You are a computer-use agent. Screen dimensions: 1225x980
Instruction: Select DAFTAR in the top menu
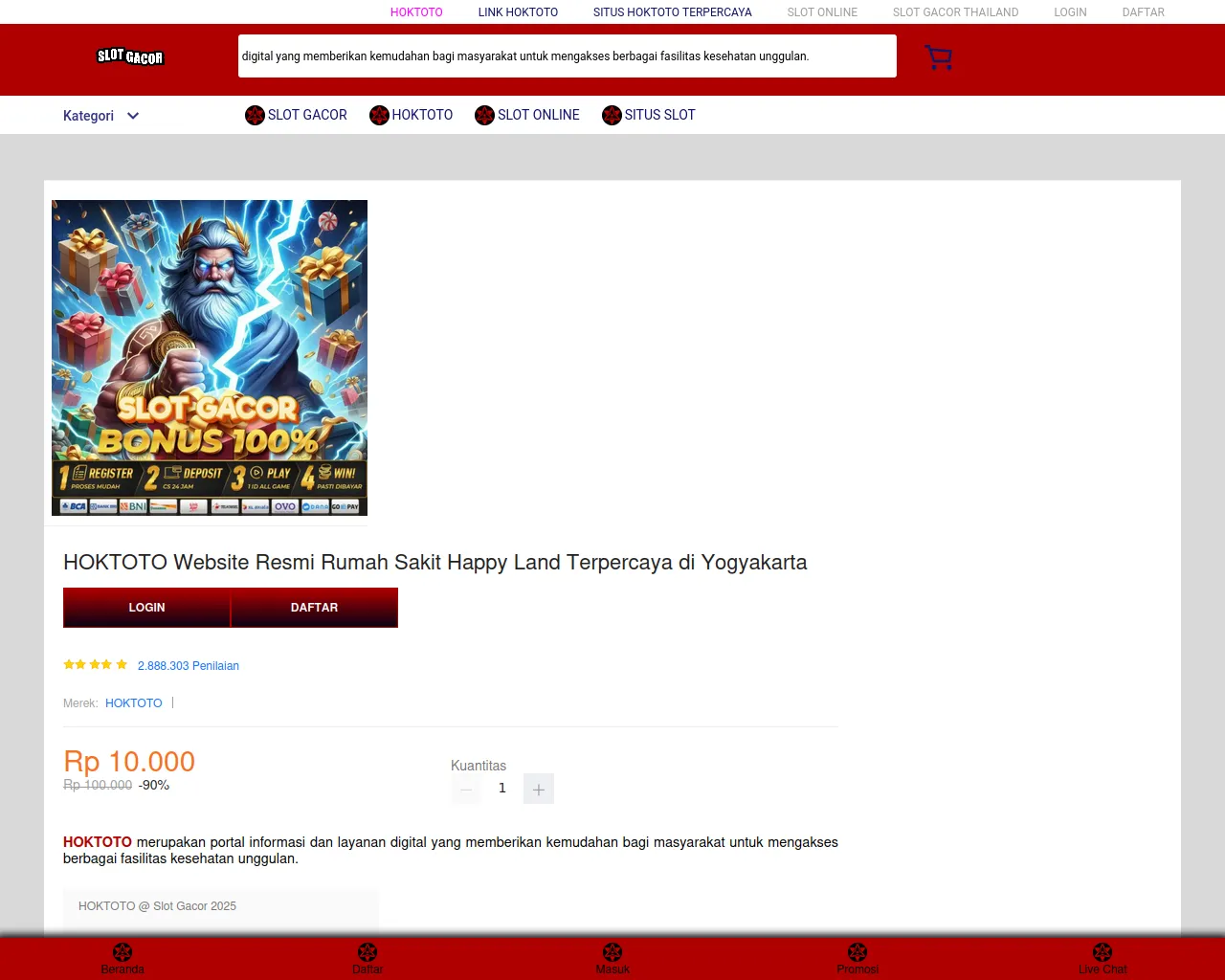1144,12
